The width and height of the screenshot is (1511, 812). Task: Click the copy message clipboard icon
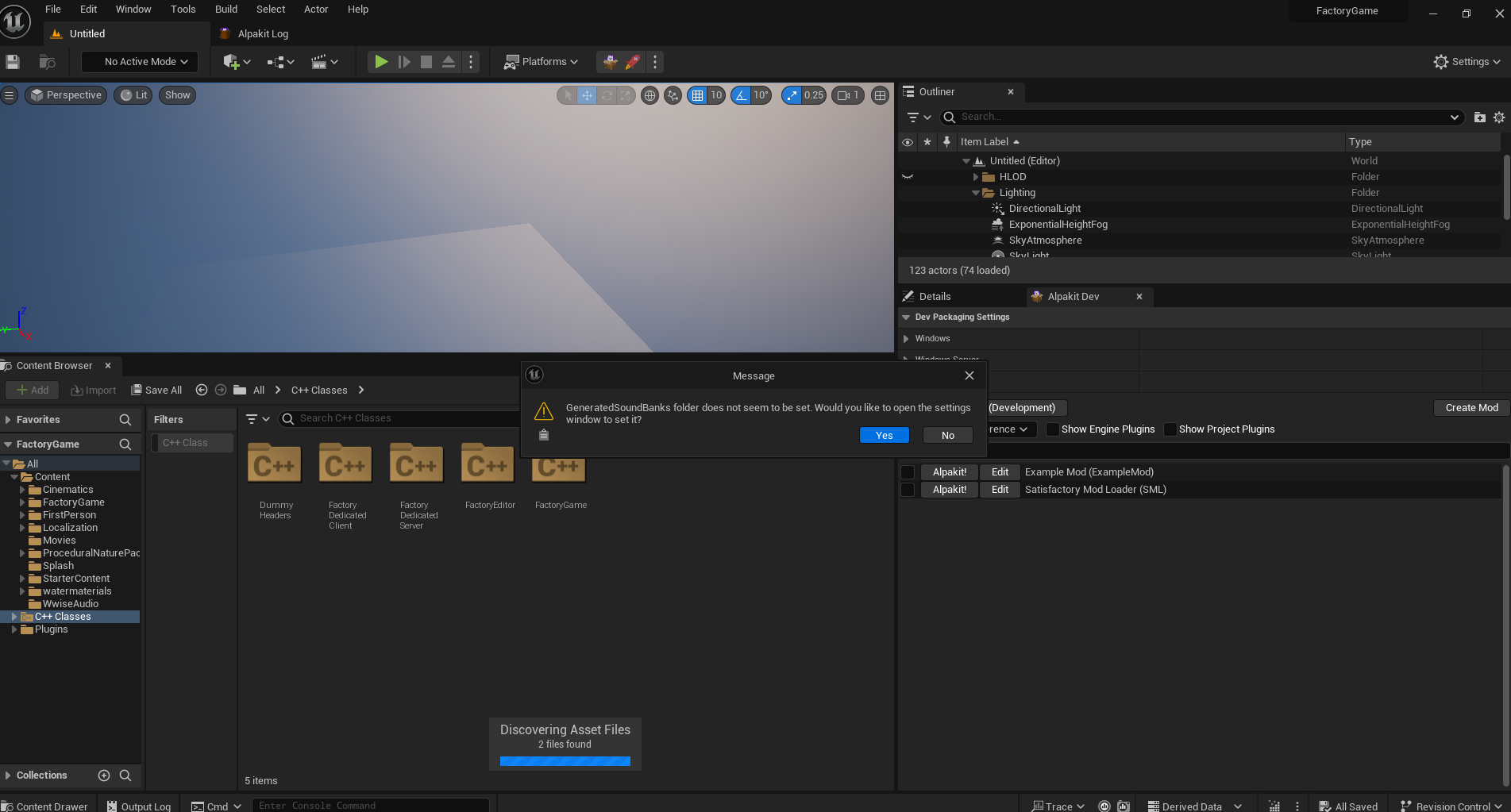pos(544,435)
